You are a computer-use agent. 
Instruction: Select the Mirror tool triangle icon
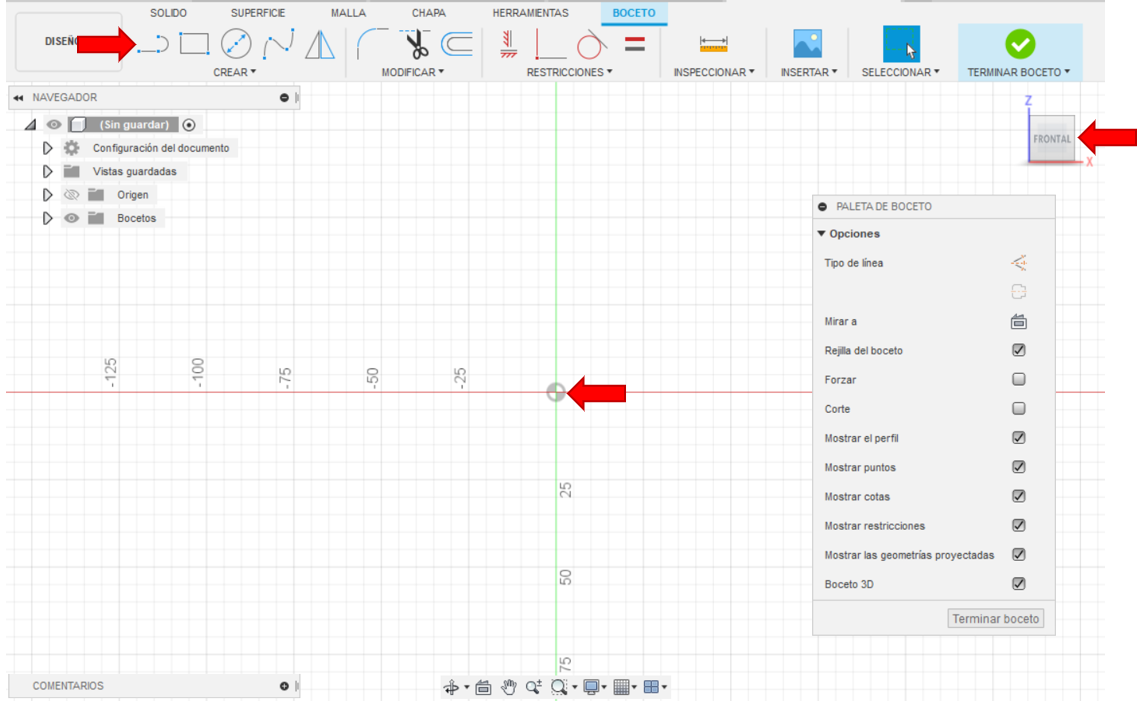(x=320, y=44)
